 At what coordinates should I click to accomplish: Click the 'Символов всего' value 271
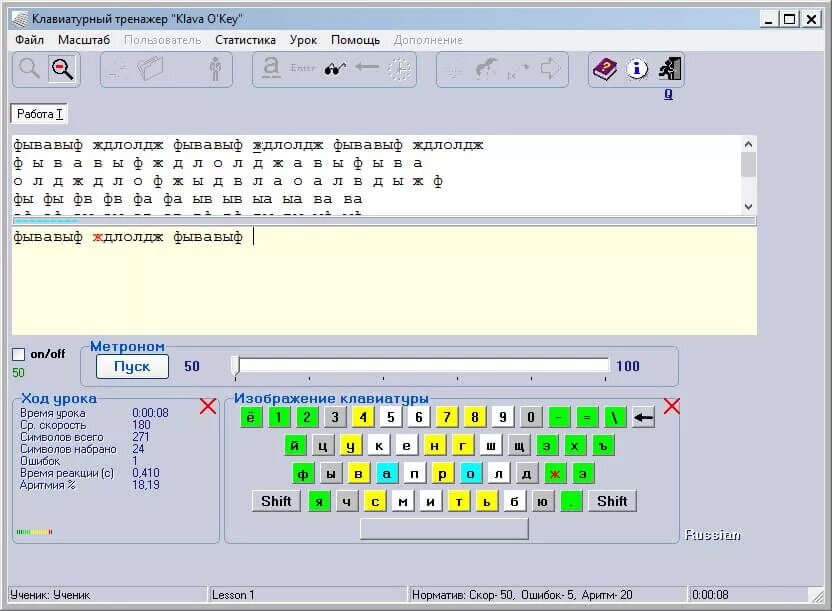tap(141, 437)
